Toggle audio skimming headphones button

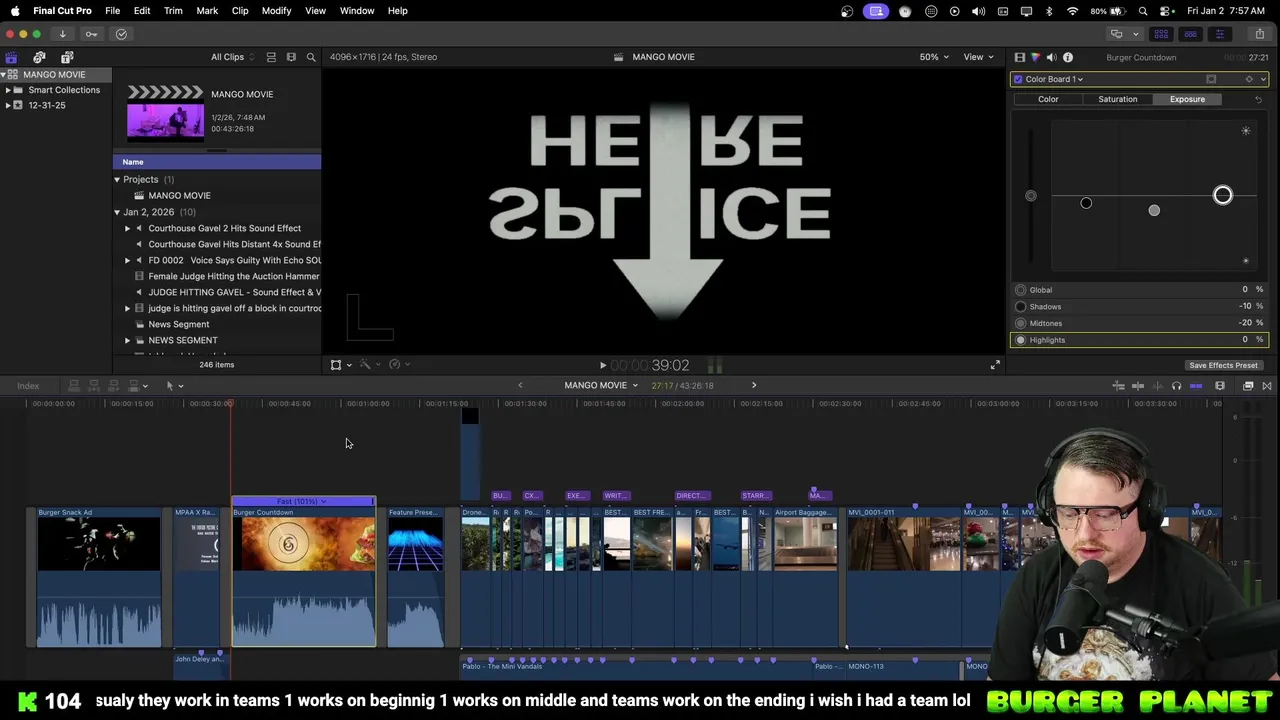1176,385
